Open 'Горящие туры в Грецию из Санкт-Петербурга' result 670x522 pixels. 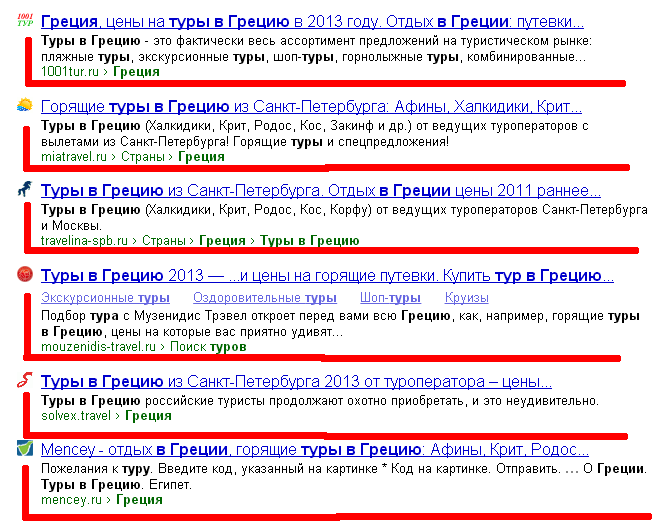pos(311,106)
